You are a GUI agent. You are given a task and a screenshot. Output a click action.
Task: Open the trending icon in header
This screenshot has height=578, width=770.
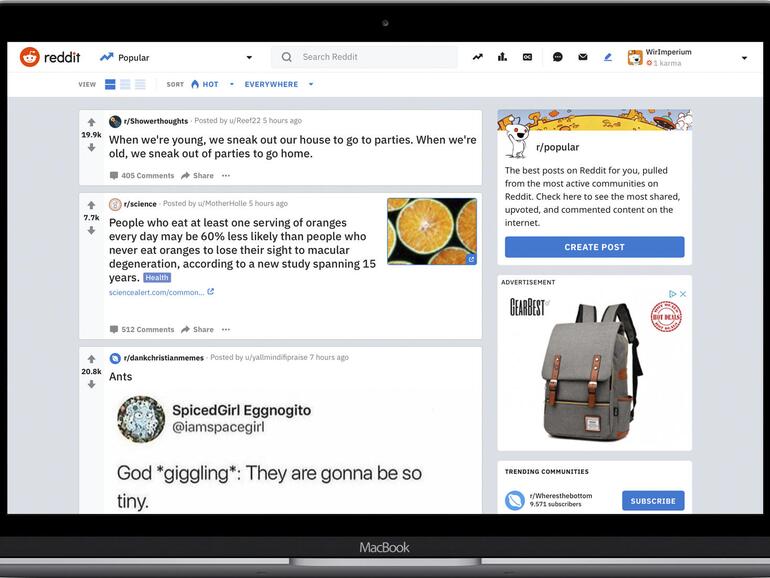(x=477, y=57)
